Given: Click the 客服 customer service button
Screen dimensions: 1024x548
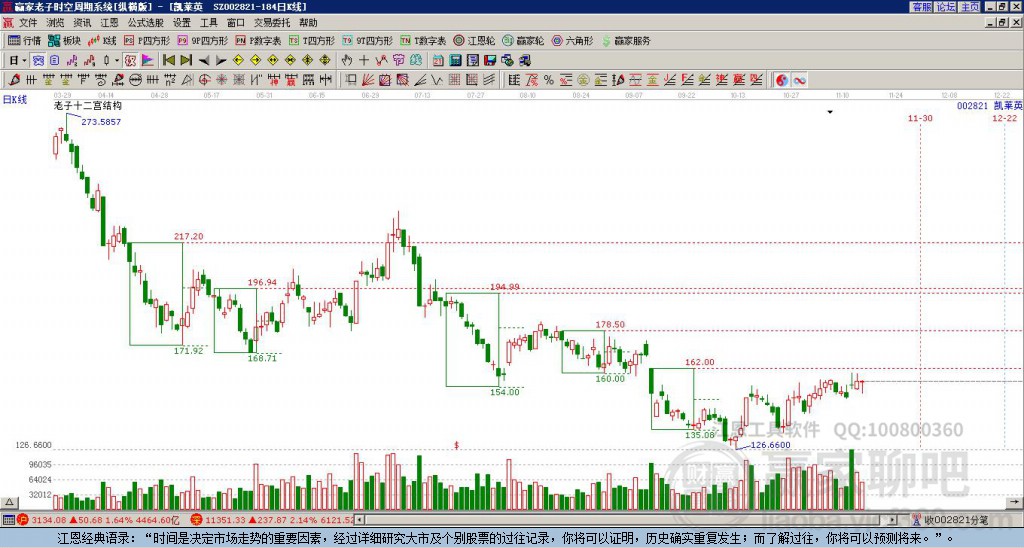Looking at the screenshot, I should point(922,7).
